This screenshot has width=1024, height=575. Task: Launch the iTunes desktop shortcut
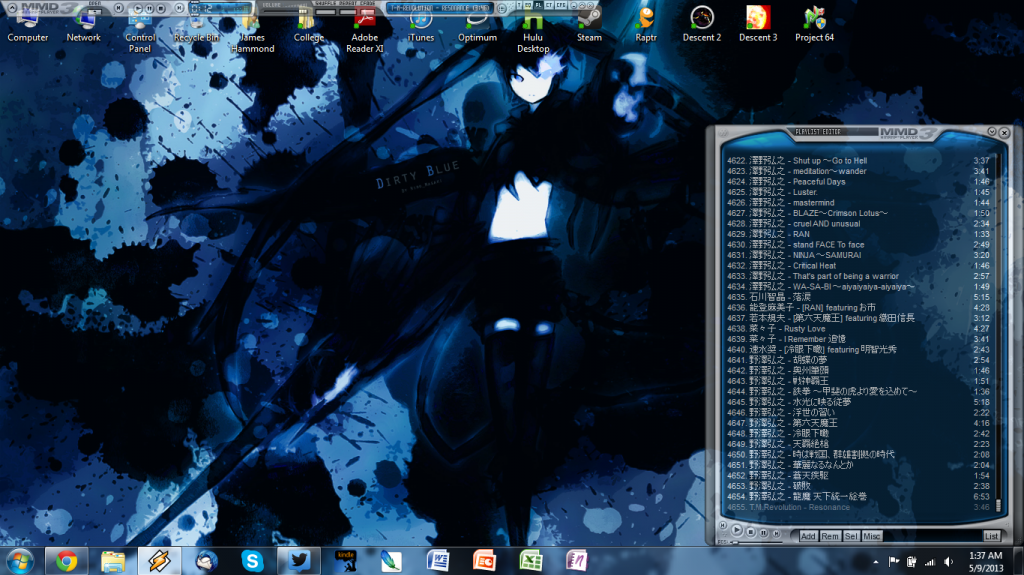tap(421, 25)
